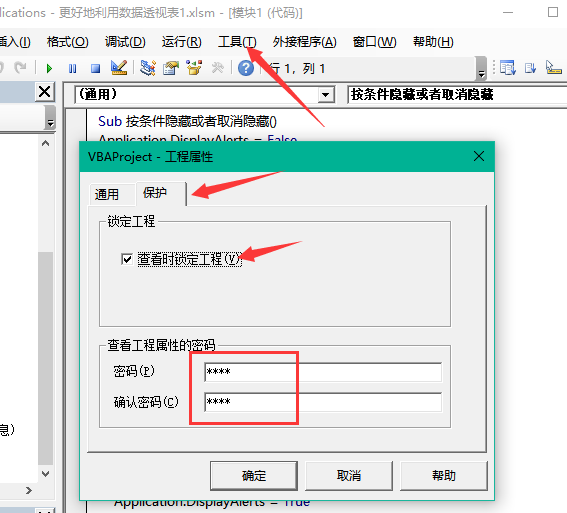Open the 窗口(W) menu
The width and height of the screenshot is (567, 513).
point(375,42)
